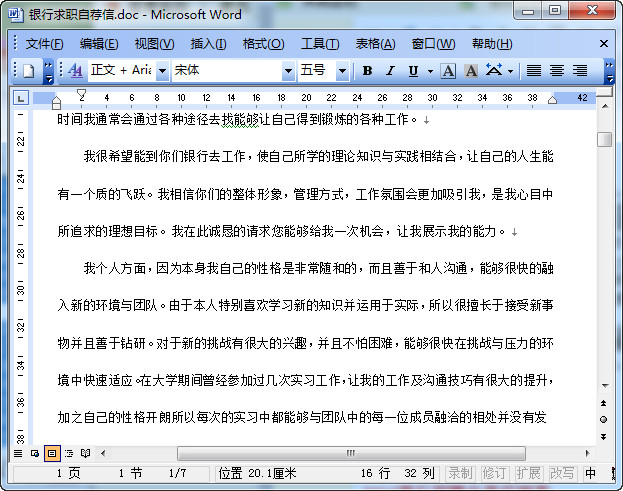Click 位置 20.1厘米 in status bar

coord(257,473)
